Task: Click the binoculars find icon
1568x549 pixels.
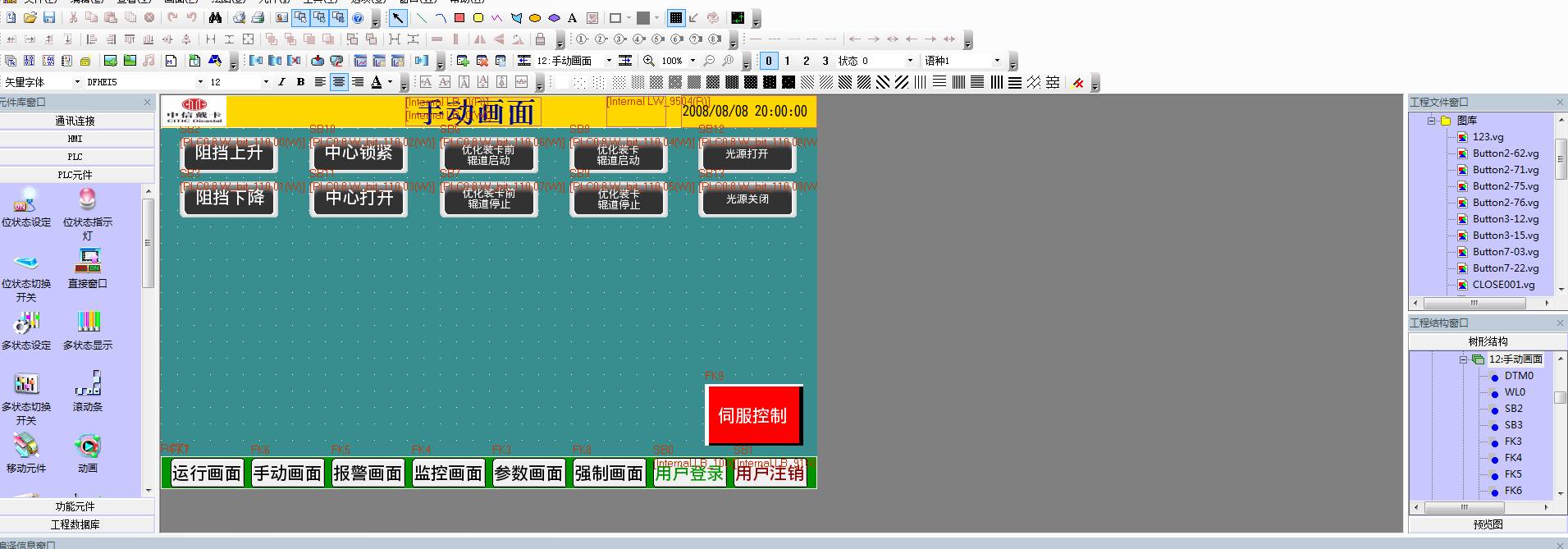Action: coord(215,17)
